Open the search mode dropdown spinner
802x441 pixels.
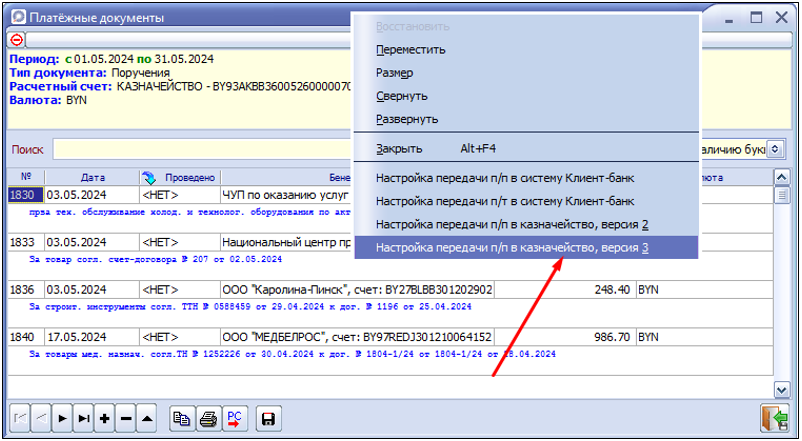click(x=775, y=149)
